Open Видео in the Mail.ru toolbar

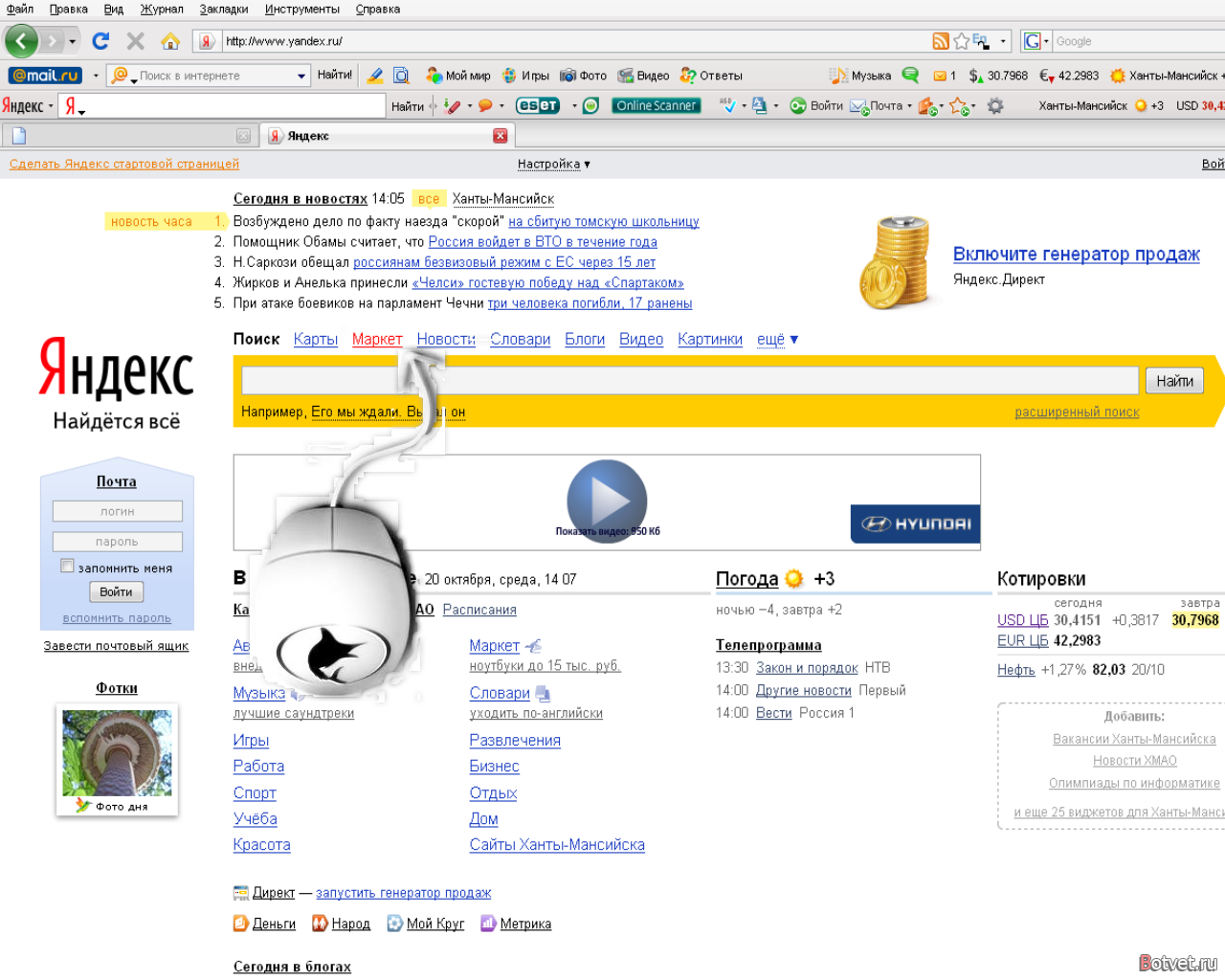[x=643, y=76]
